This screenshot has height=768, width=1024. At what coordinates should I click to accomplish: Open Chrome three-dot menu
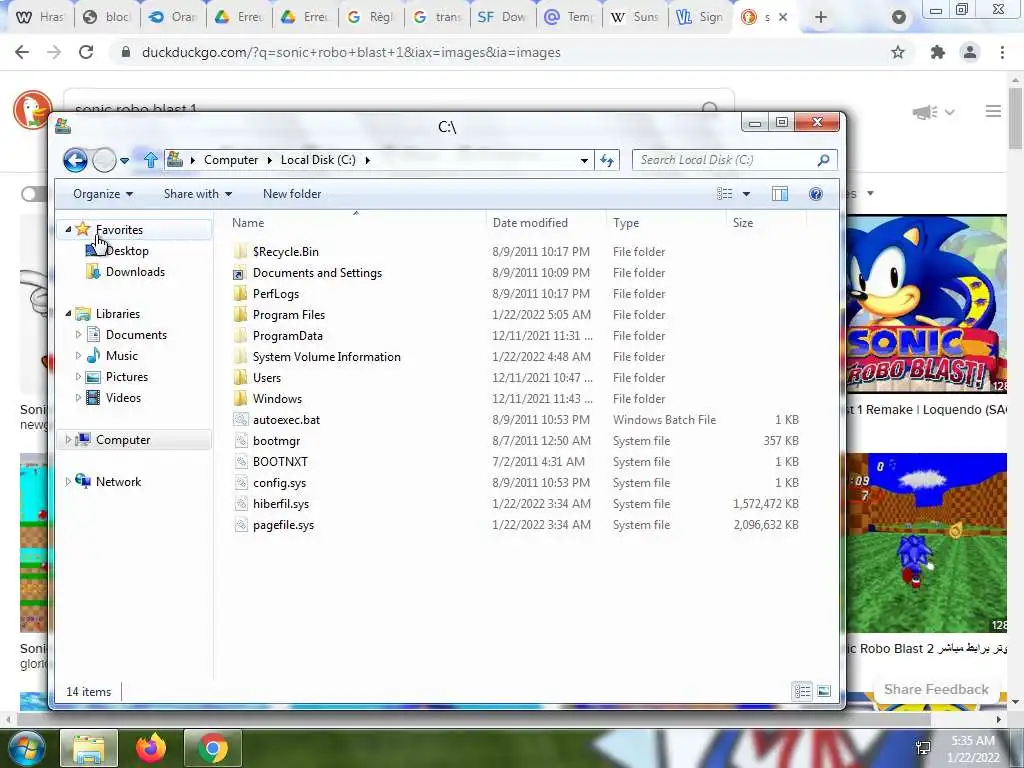pos(1002,52)
